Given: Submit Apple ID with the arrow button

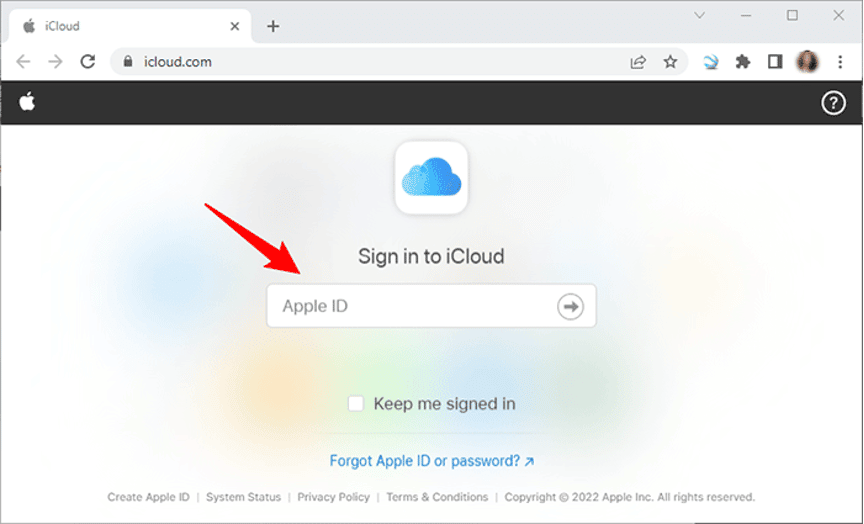Looking at the screenshot, I should point(570,306).
